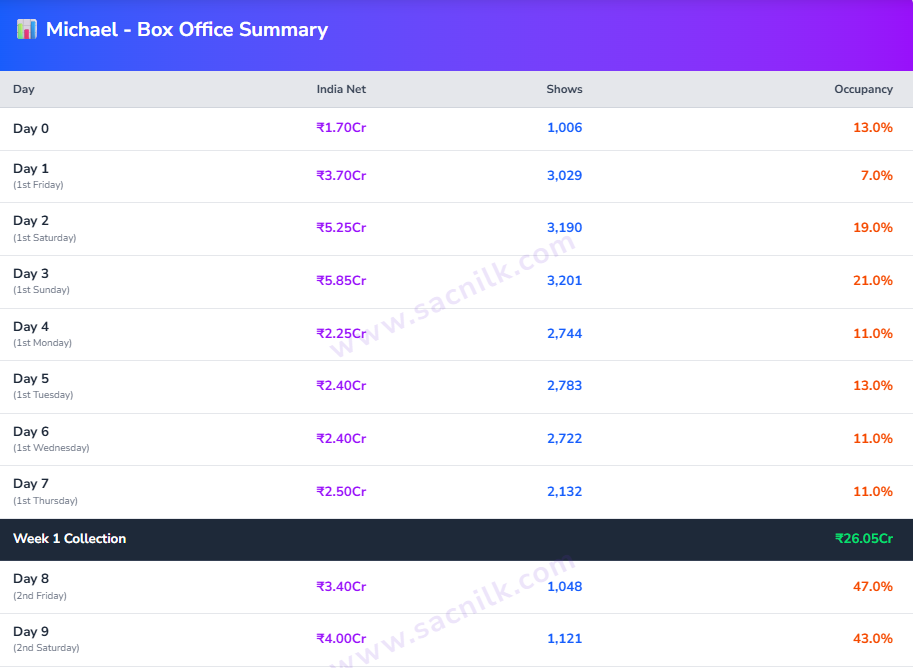Click the (1st Thursday) sublabel
This screenshot has width=913, height=668.
[x=45, y=500]
